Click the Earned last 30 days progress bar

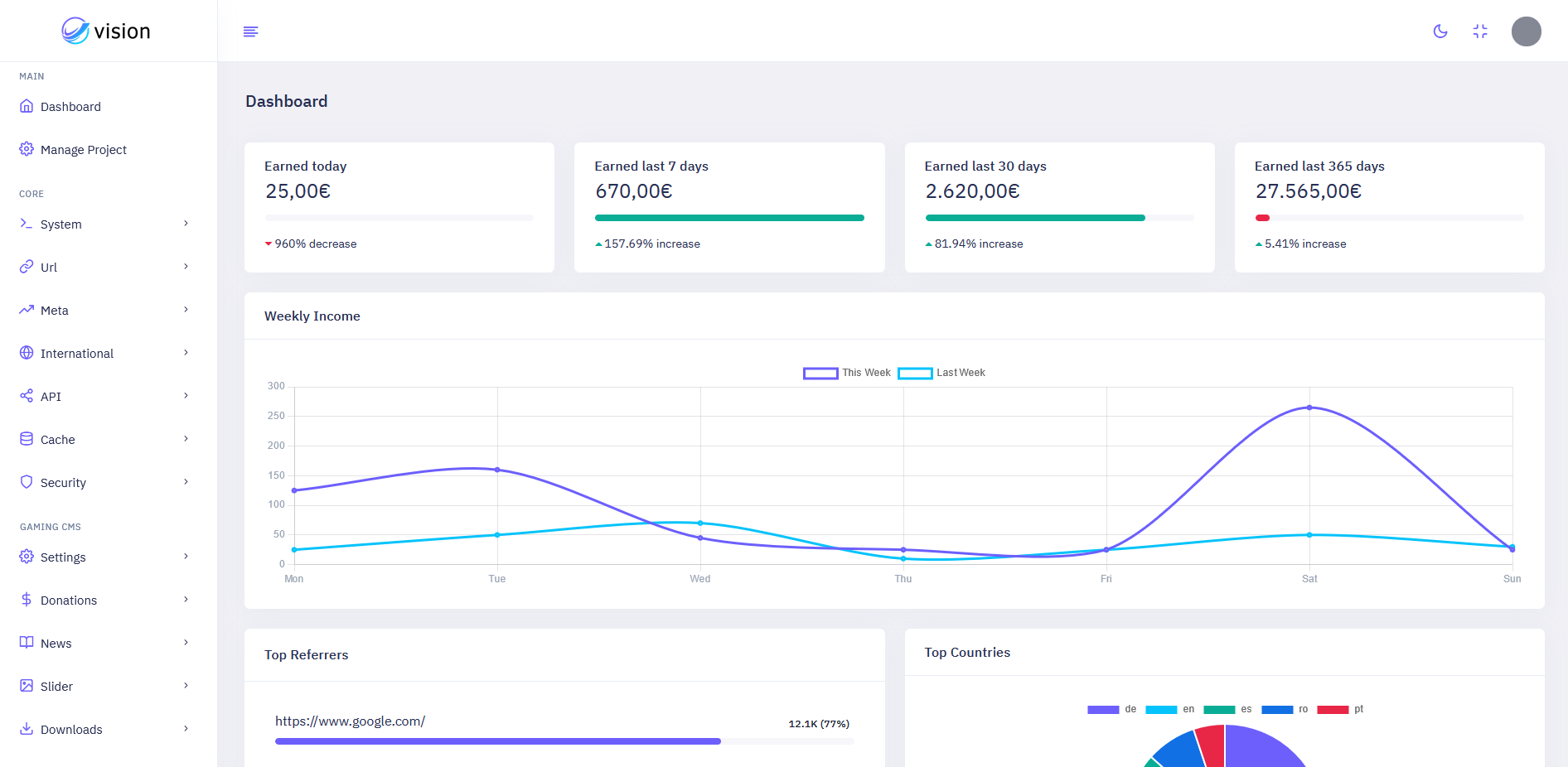1059,218
